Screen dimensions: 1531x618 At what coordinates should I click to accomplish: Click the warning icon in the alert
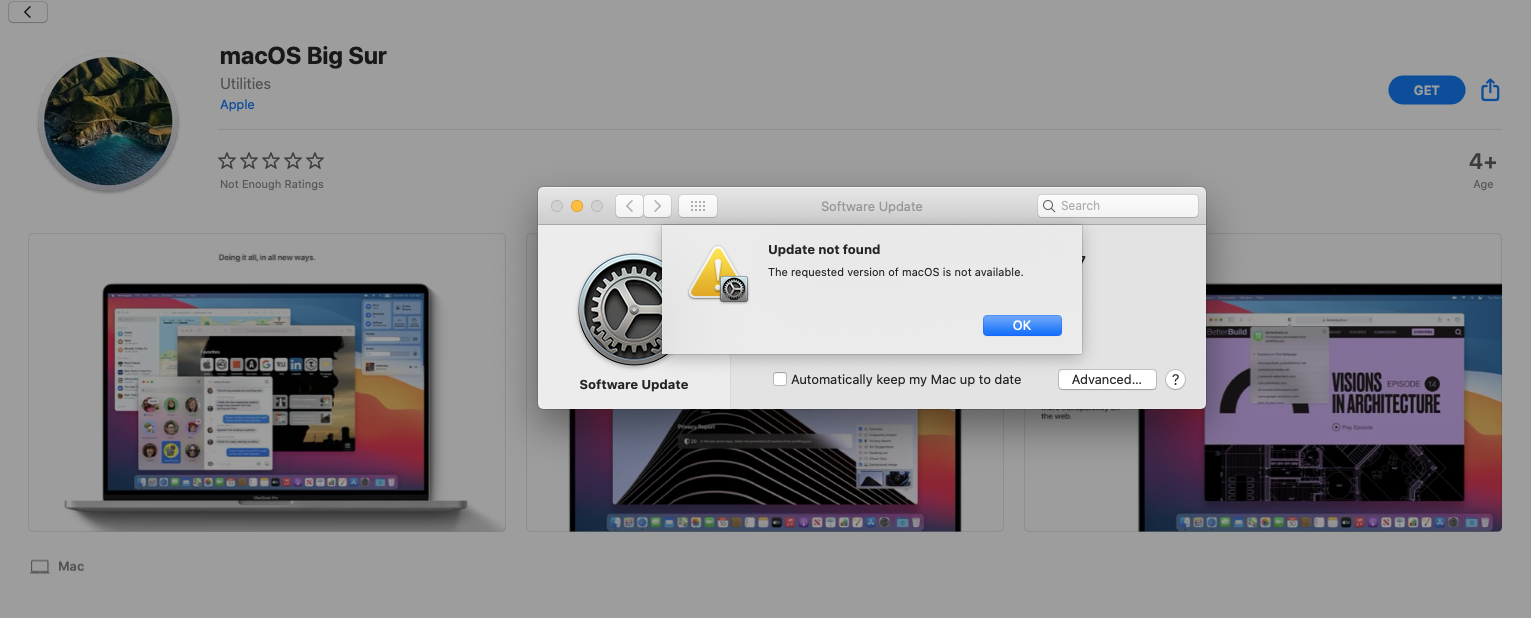click(x=718, y=274)
